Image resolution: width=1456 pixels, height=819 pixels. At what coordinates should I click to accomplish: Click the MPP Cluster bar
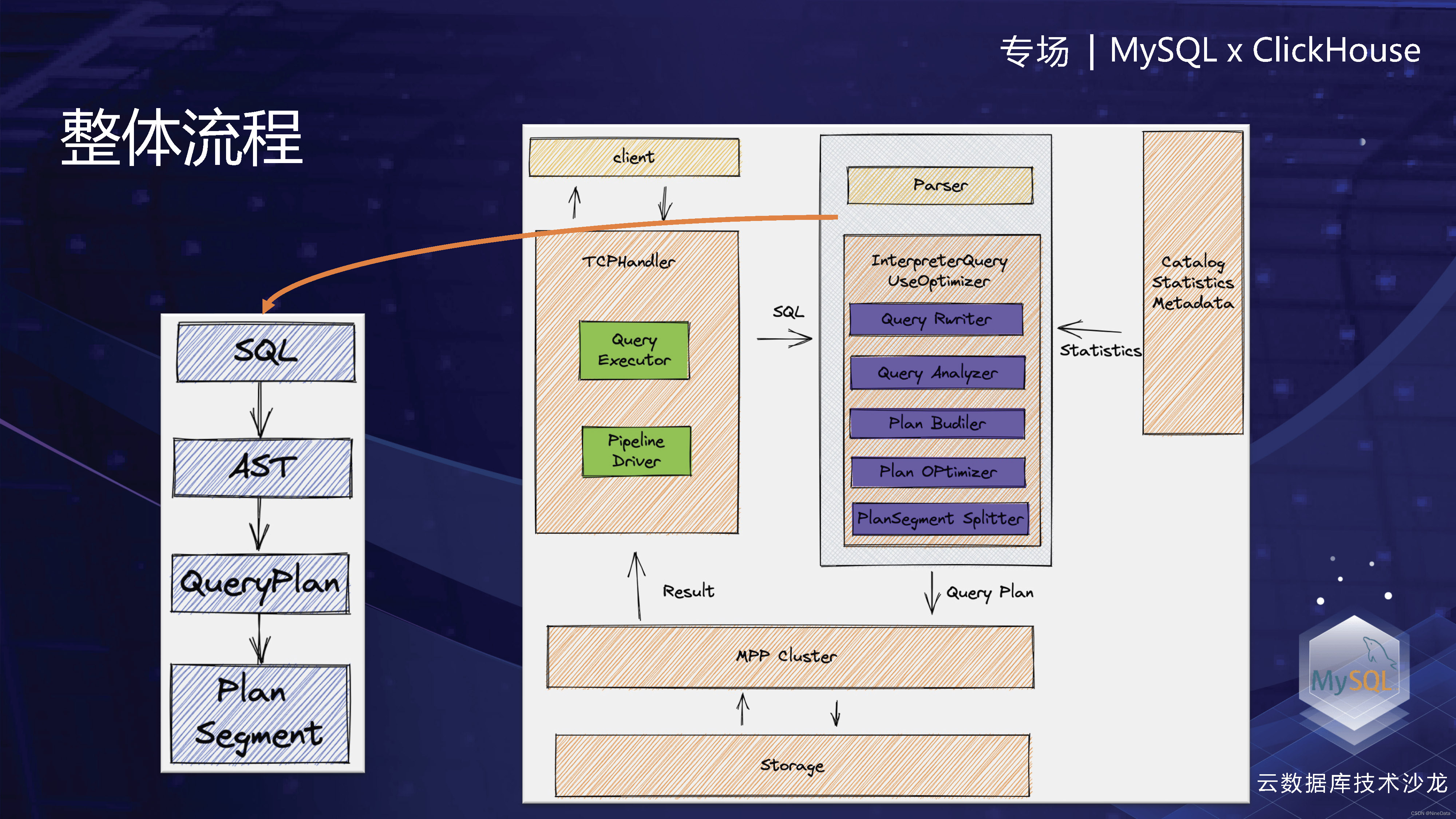point(790,657)
